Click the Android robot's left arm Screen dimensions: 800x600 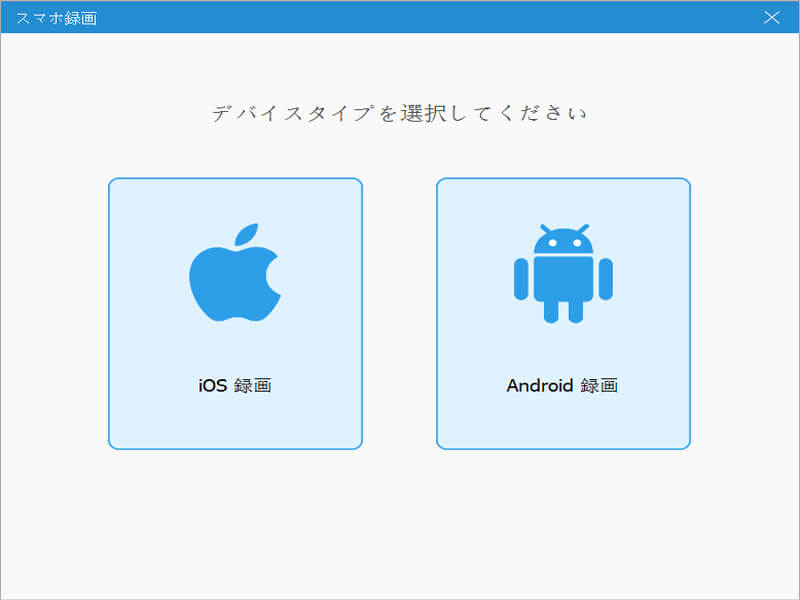pos(521,279)
